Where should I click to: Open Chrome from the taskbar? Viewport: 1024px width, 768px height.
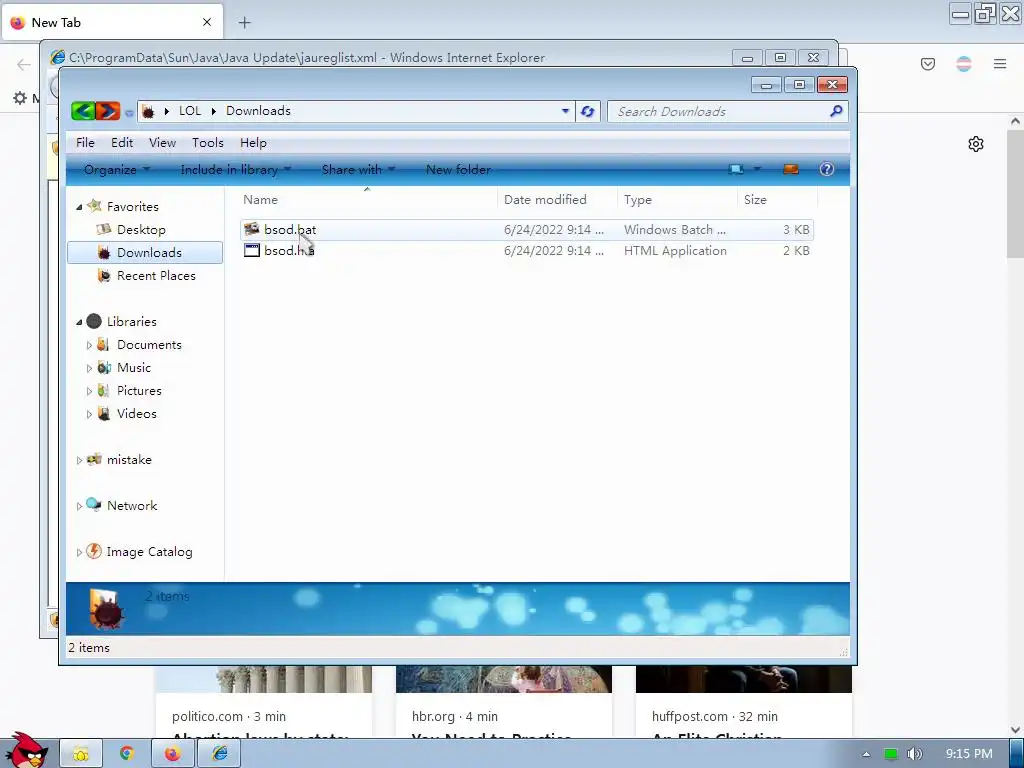(127, 754)
